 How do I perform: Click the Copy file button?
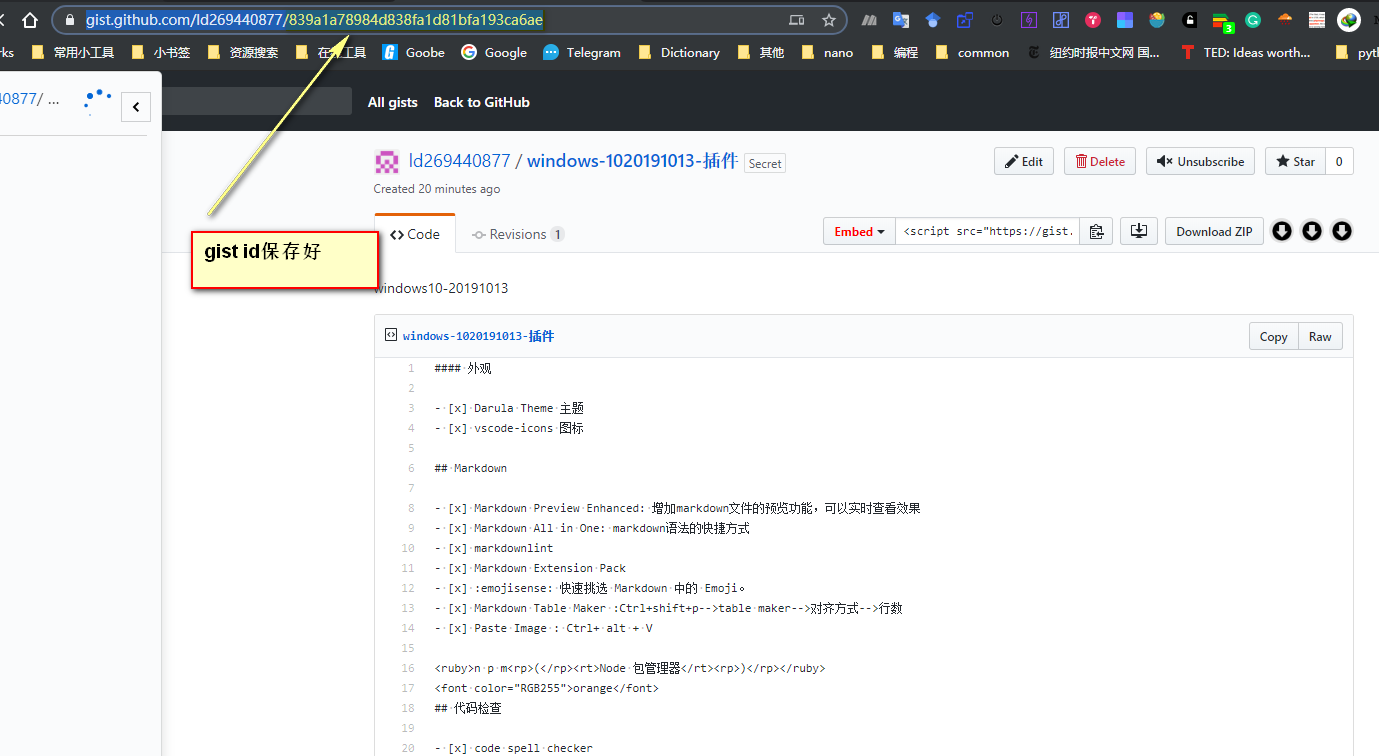(1273, 336)
